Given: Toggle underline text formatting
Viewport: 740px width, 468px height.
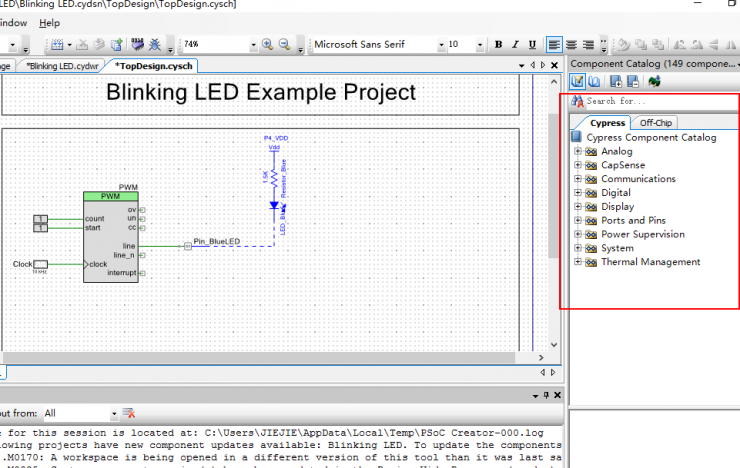Looking at the screenshot, I should [531, 45].
